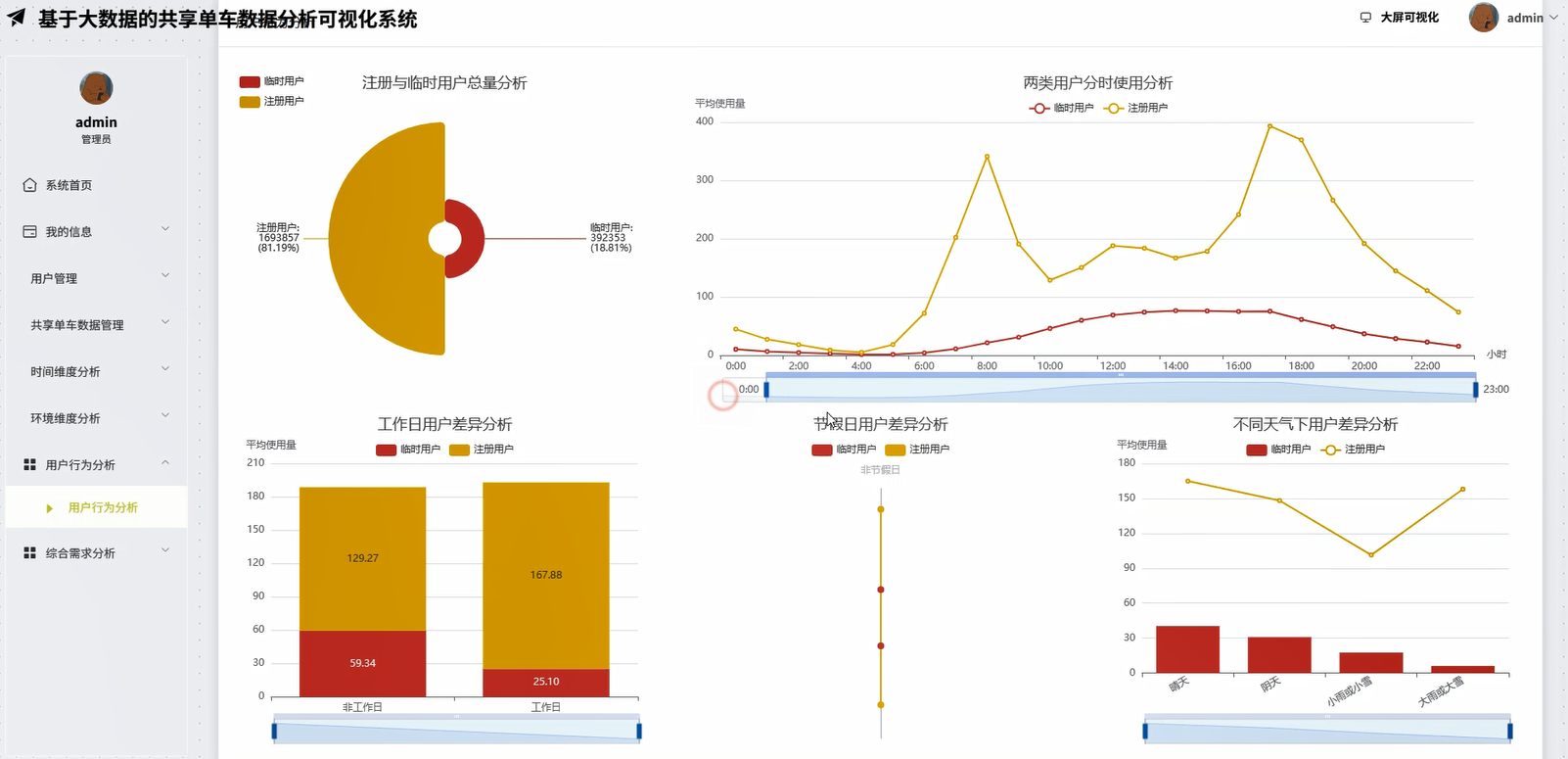This screenshot has width=1568, height=759.
Task: Click the arrow beside 用户行为分析 submenu item
Action: point(50,508)
